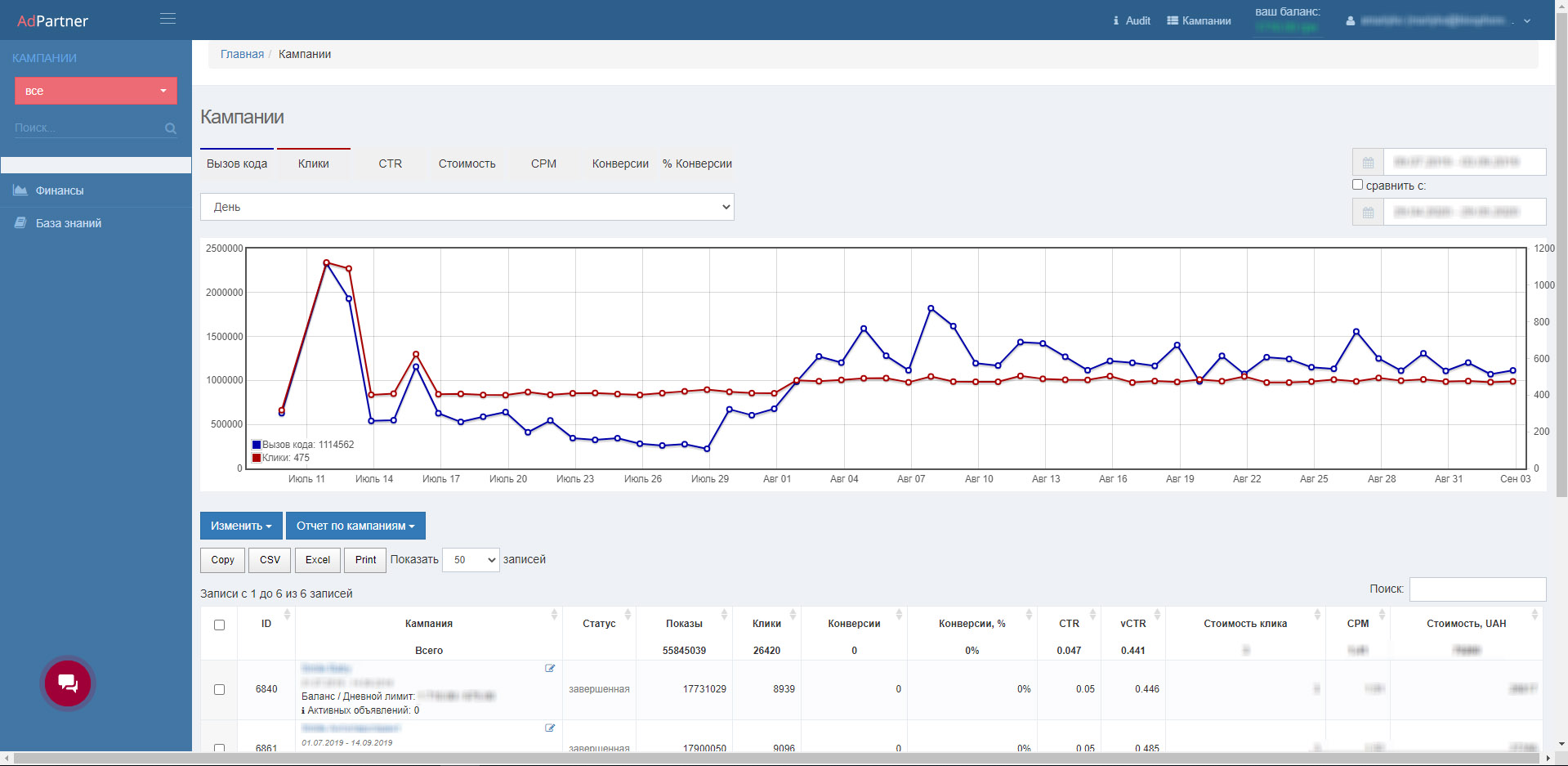Click the hamburger menu icon in header
Screen dimensions: 1568x766
pyautogui.click(x=168, y=19)
